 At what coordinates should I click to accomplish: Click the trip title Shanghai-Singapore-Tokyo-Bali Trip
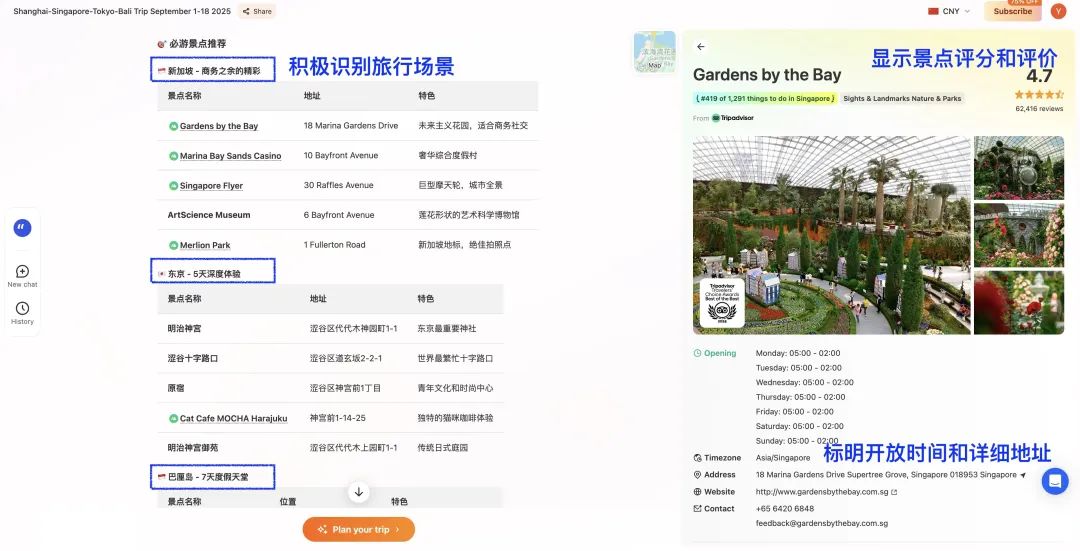point(122,11)
